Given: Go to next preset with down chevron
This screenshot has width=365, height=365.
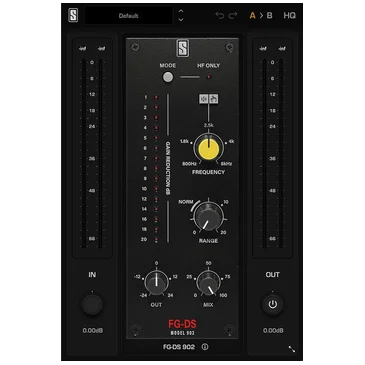Looking at the screenshot, I should pyautogui.click(x=181, y=20).
